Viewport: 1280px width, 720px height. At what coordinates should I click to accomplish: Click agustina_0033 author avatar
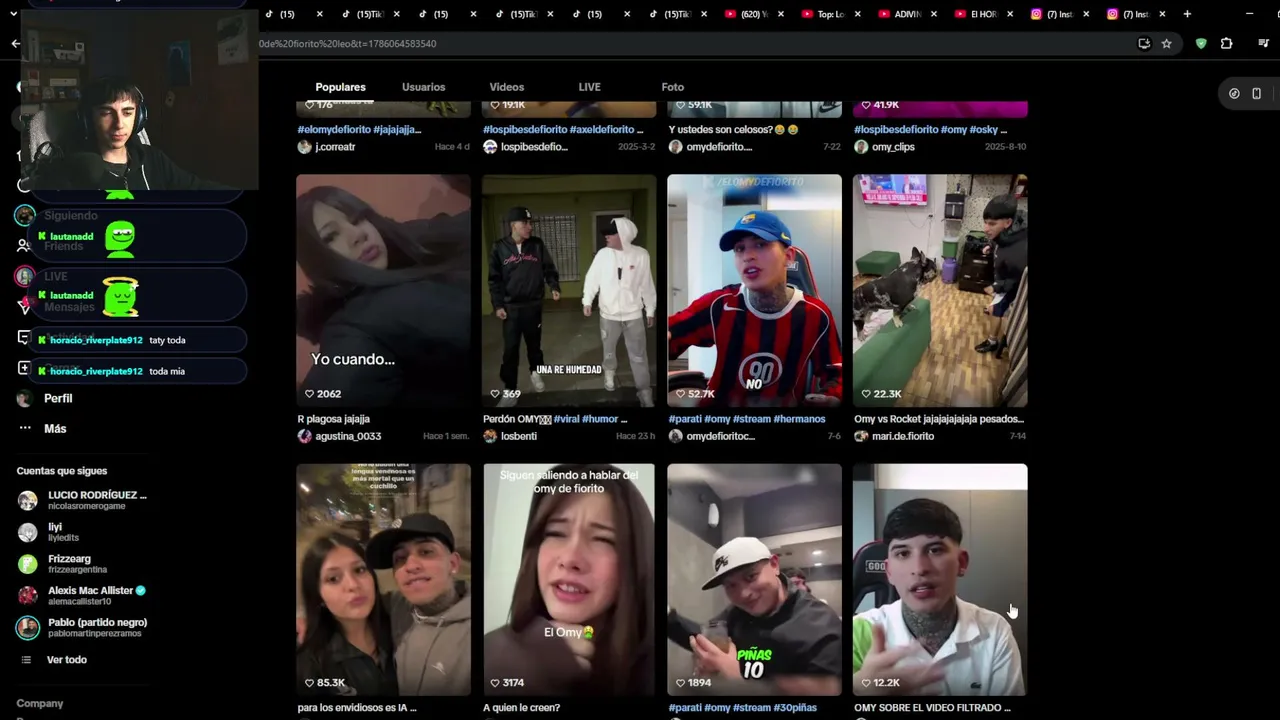tap(304, 436)
